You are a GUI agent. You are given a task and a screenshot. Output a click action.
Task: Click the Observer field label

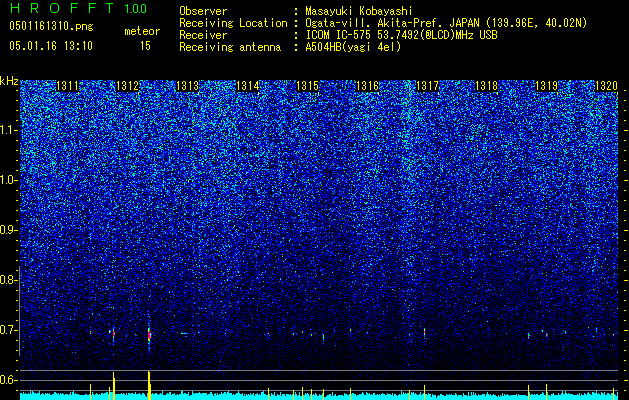(x=203, y=11)
